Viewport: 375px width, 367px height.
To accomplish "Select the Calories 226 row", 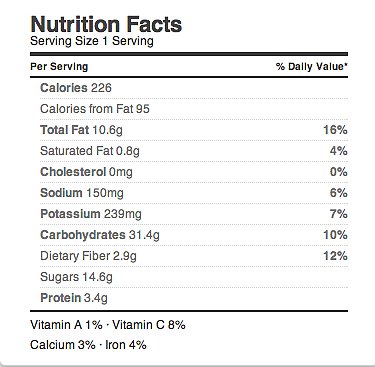I will [x=194, y=88].
